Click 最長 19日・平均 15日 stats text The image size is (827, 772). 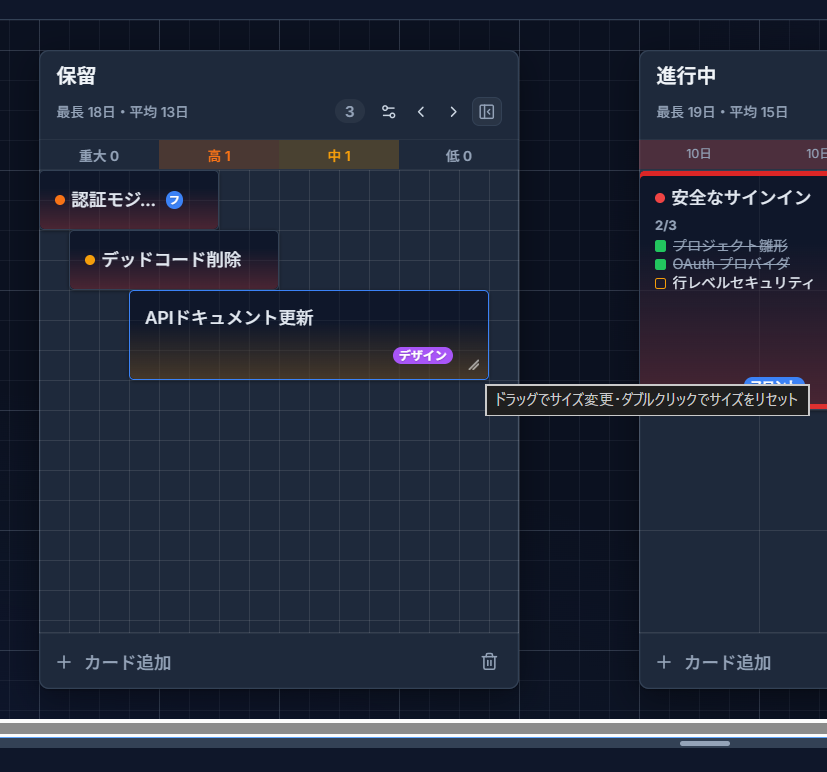(722, 112)
